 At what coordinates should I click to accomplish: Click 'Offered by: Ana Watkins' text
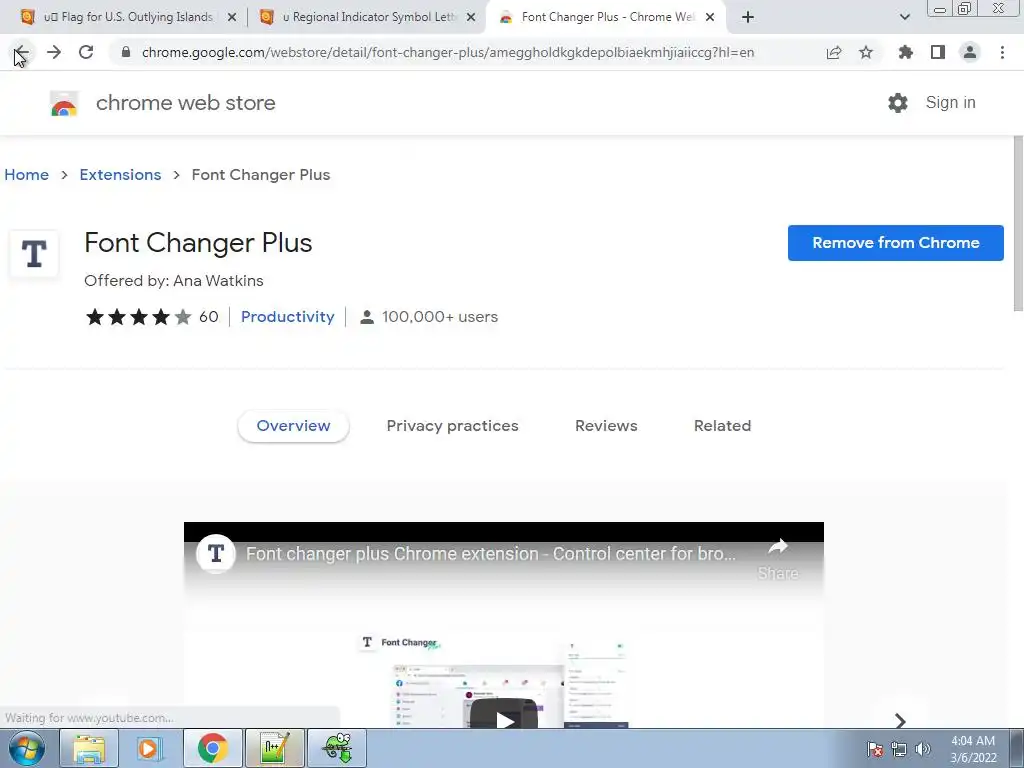(174, 281)
